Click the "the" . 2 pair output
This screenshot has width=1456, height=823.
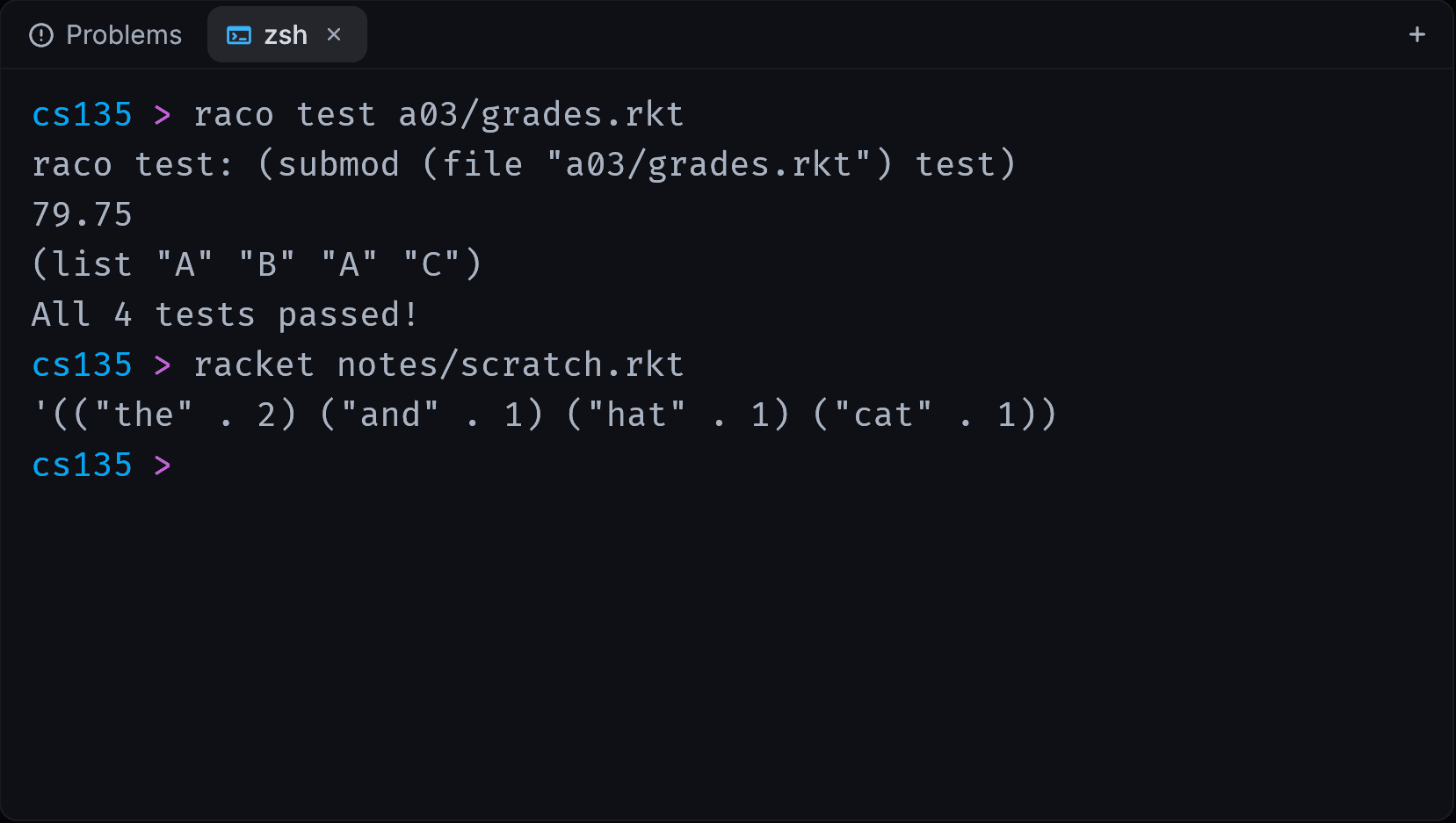click(176, 415)
